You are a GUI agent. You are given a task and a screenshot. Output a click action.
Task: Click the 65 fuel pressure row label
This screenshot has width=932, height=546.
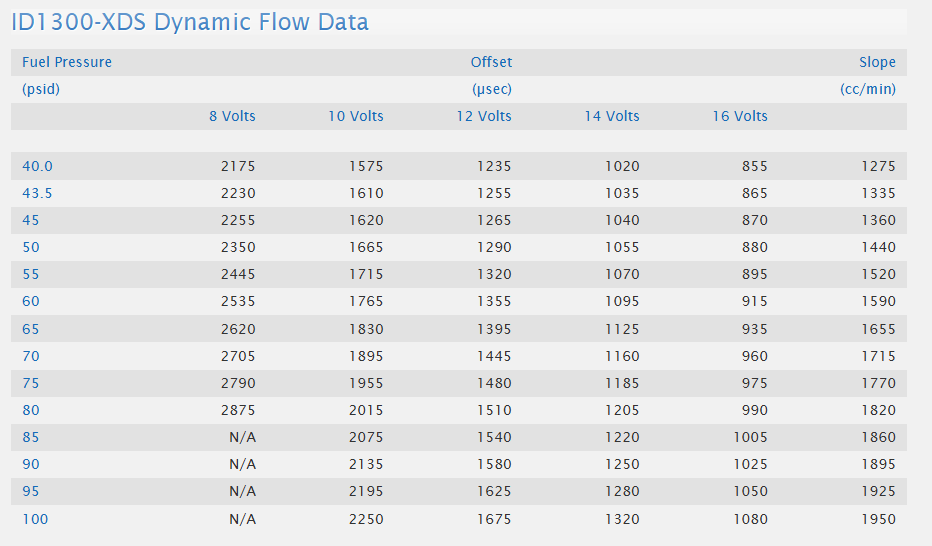tap(31, 328)
